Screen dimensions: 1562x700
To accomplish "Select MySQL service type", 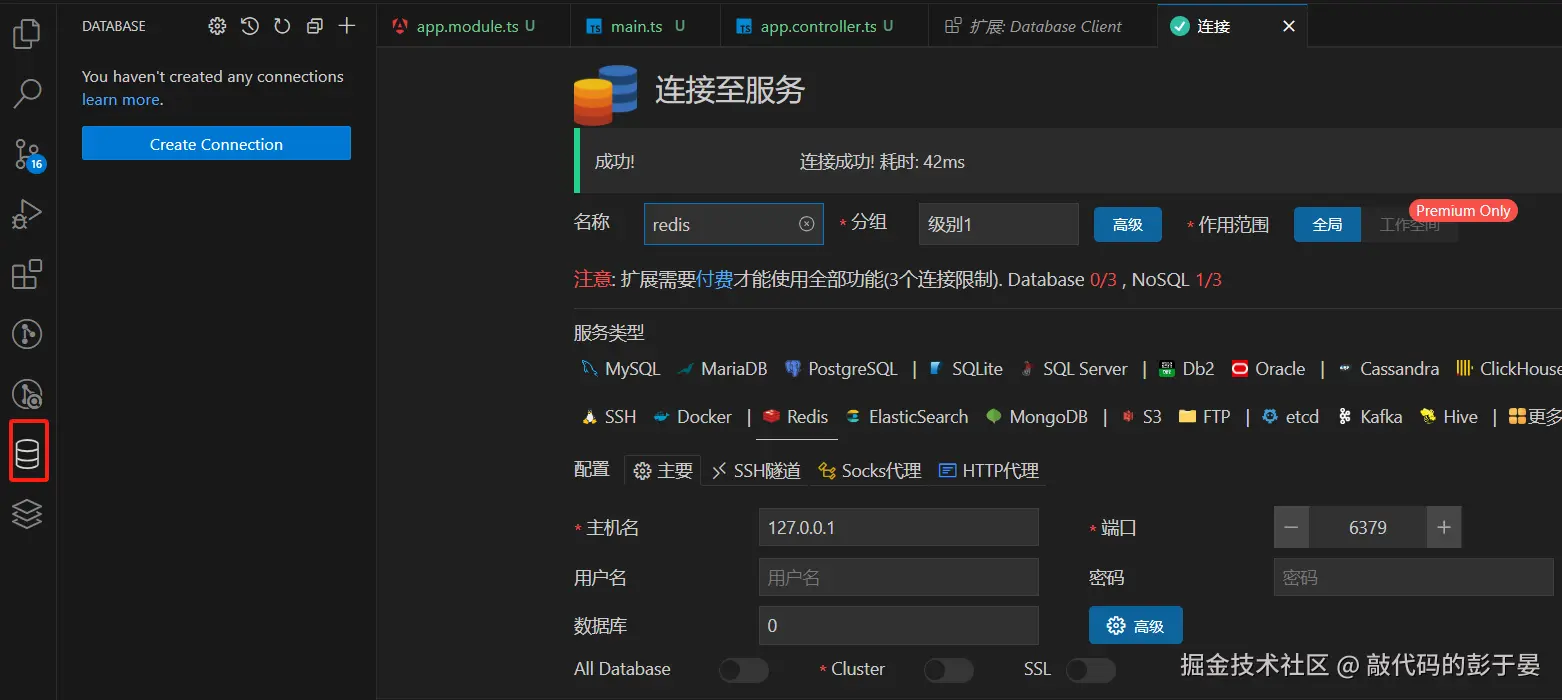I will (x=621, y=369).
